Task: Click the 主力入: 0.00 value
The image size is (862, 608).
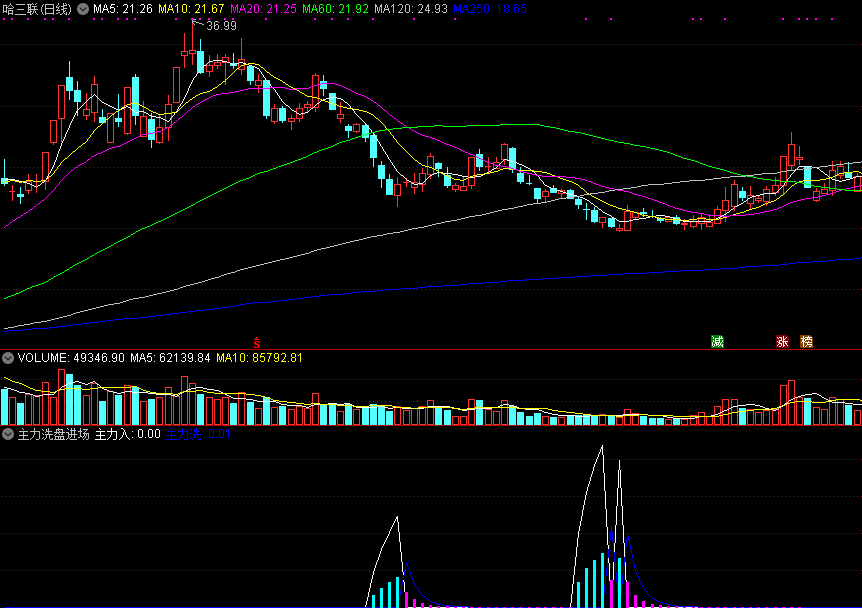Action: [x=128, y=434]
